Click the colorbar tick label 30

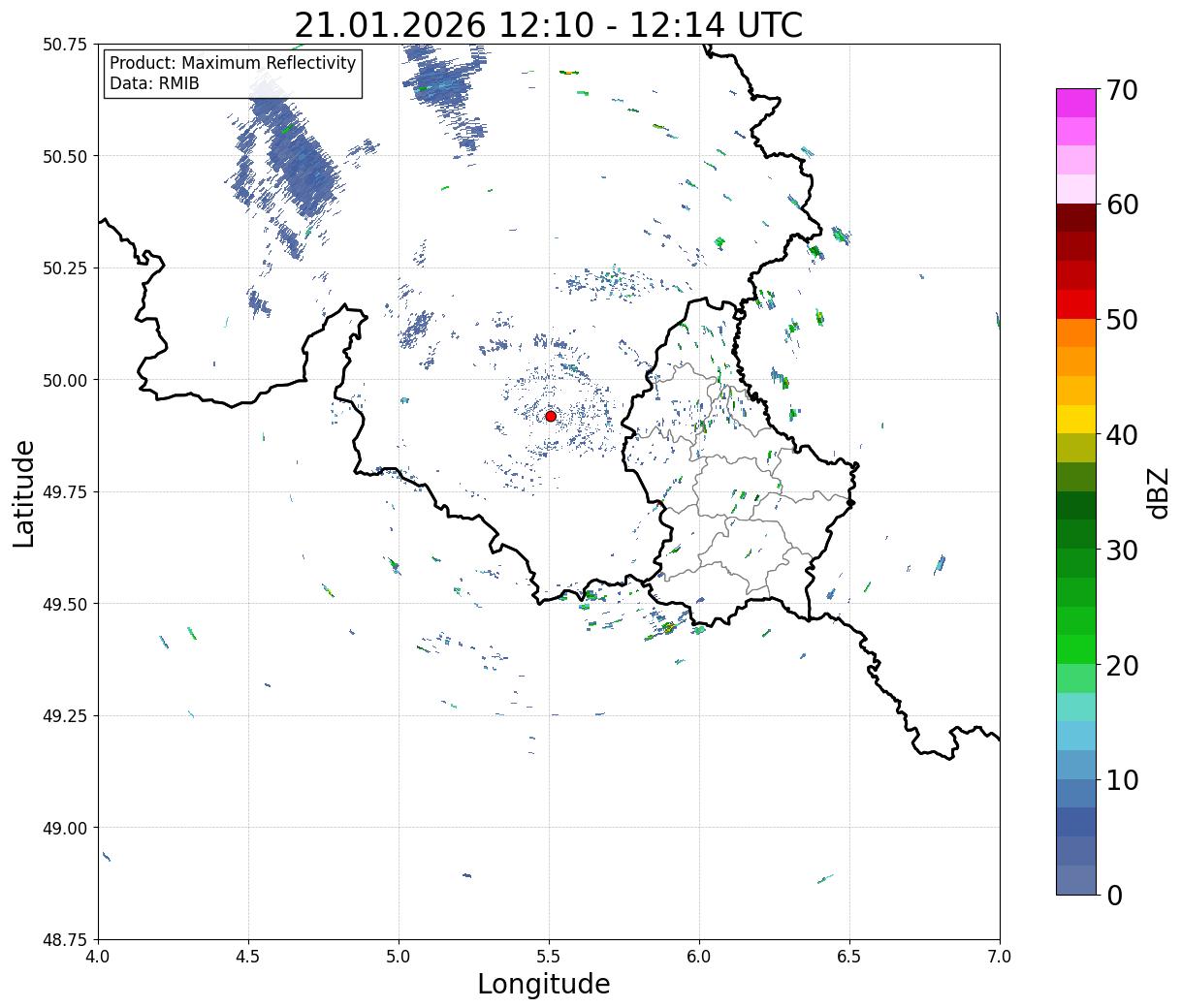tap(1122, 551)
